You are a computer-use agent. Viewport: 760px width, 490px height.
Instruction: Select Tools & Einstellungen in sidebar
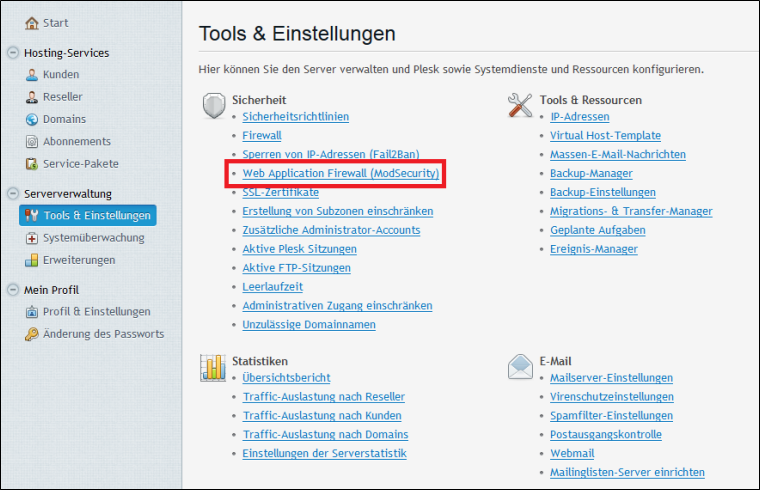click(88, 215)
